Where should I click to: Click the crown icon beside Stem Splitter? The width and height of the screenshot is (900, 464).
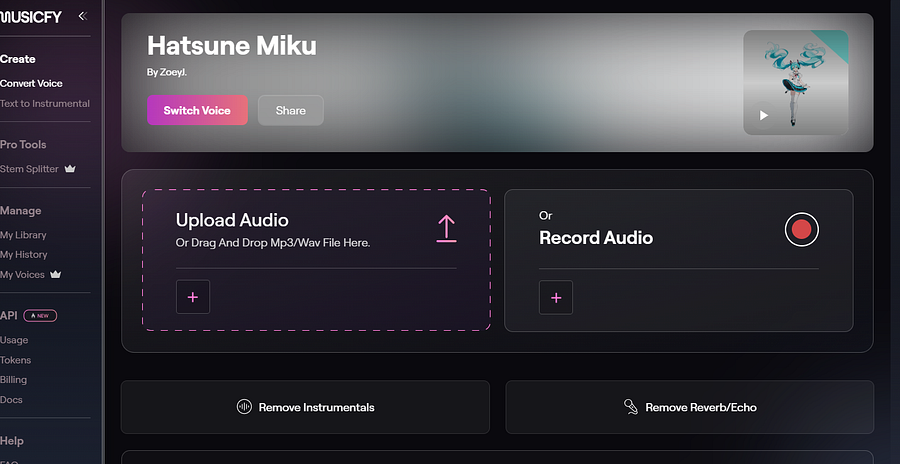[70, 169]
